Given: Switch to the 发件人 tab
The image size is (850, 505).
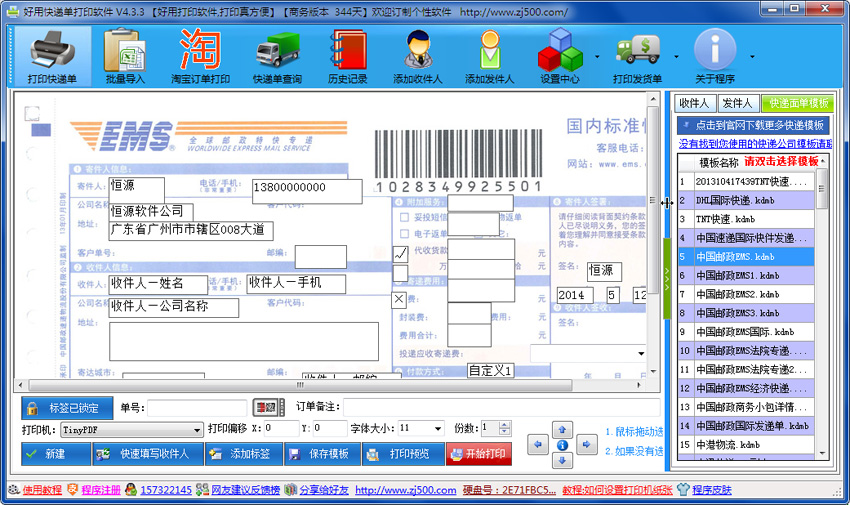Looking at the screenshot, I should (x=737, y=103).
